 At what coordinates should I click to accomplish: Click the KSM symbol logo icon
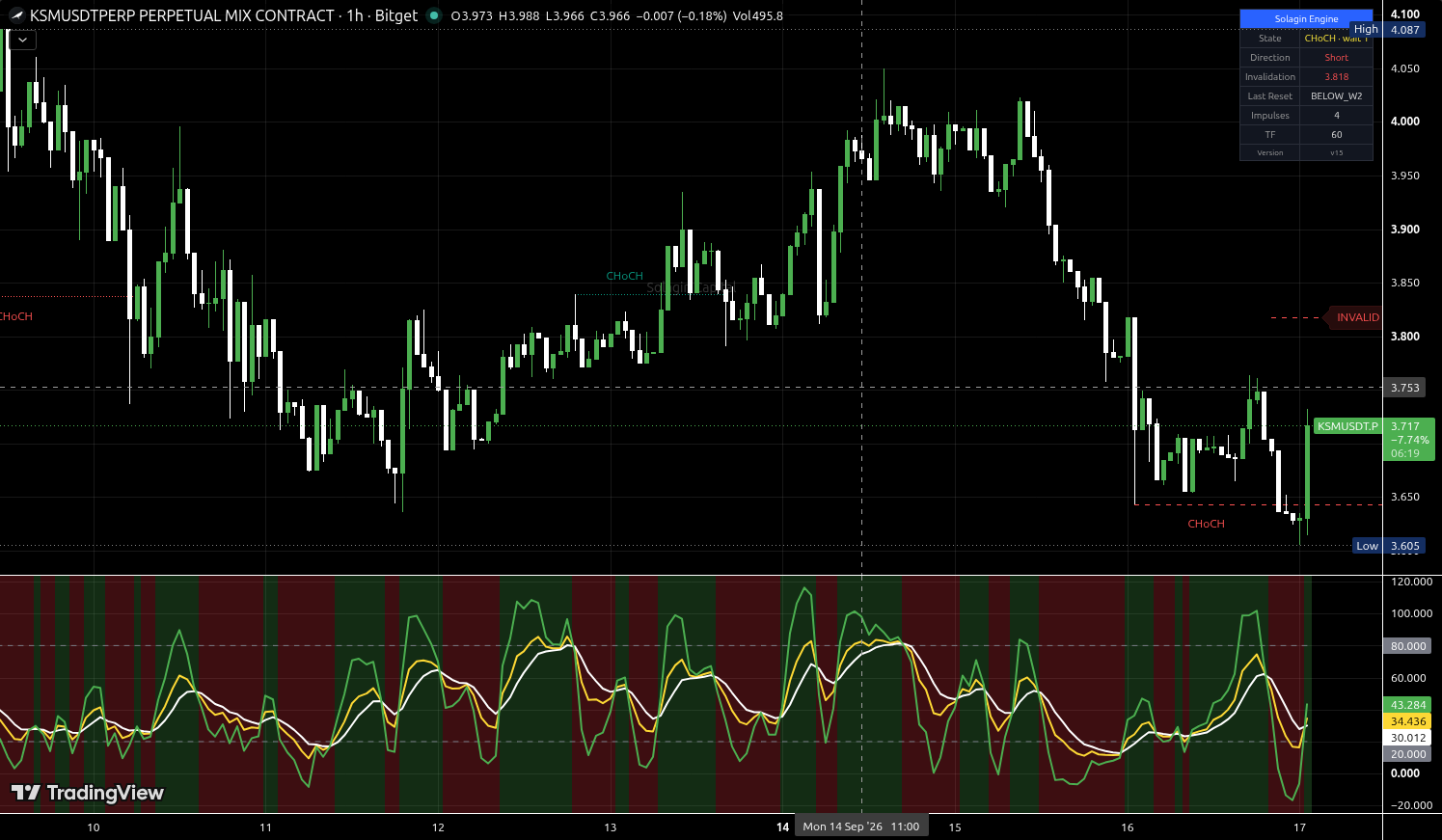(x=16, y=15)
